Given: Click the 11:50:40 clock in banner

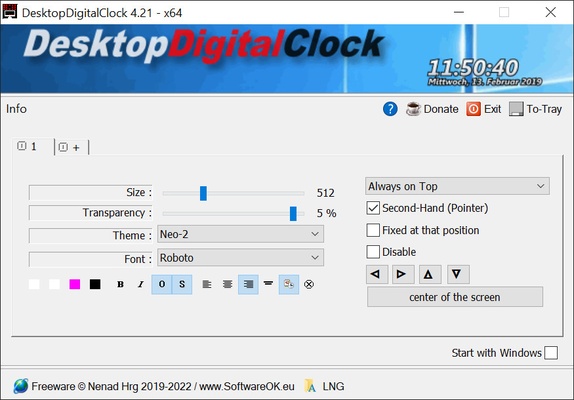Looking at the screenshot, I should point(473,68).
